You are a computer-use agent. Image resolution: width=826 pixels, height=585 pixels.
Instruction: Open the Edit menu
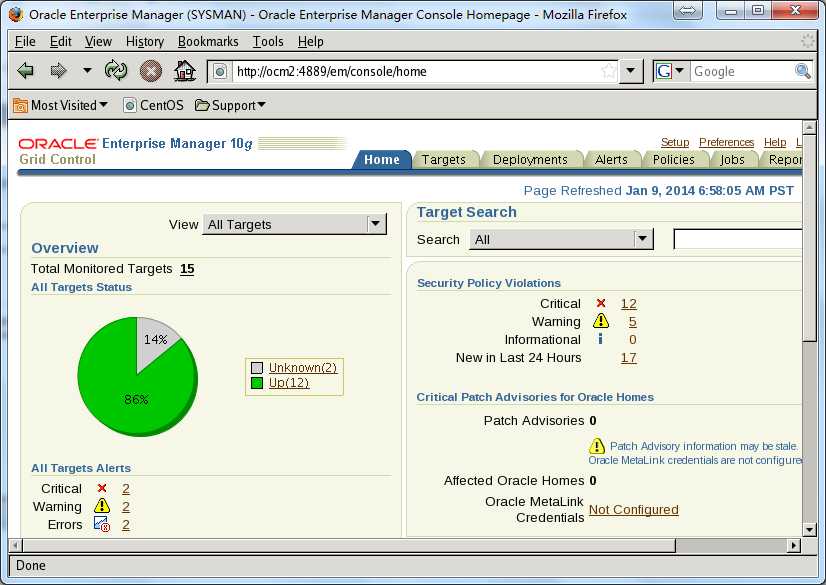[60, 41]
